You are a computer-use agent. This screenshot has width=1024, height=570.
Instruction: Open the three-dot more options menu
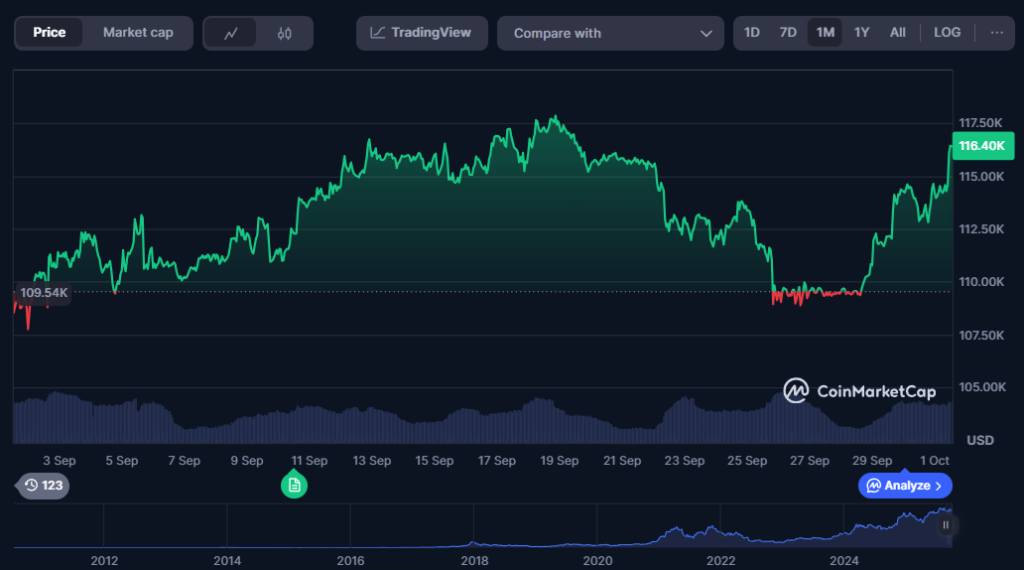997,32
